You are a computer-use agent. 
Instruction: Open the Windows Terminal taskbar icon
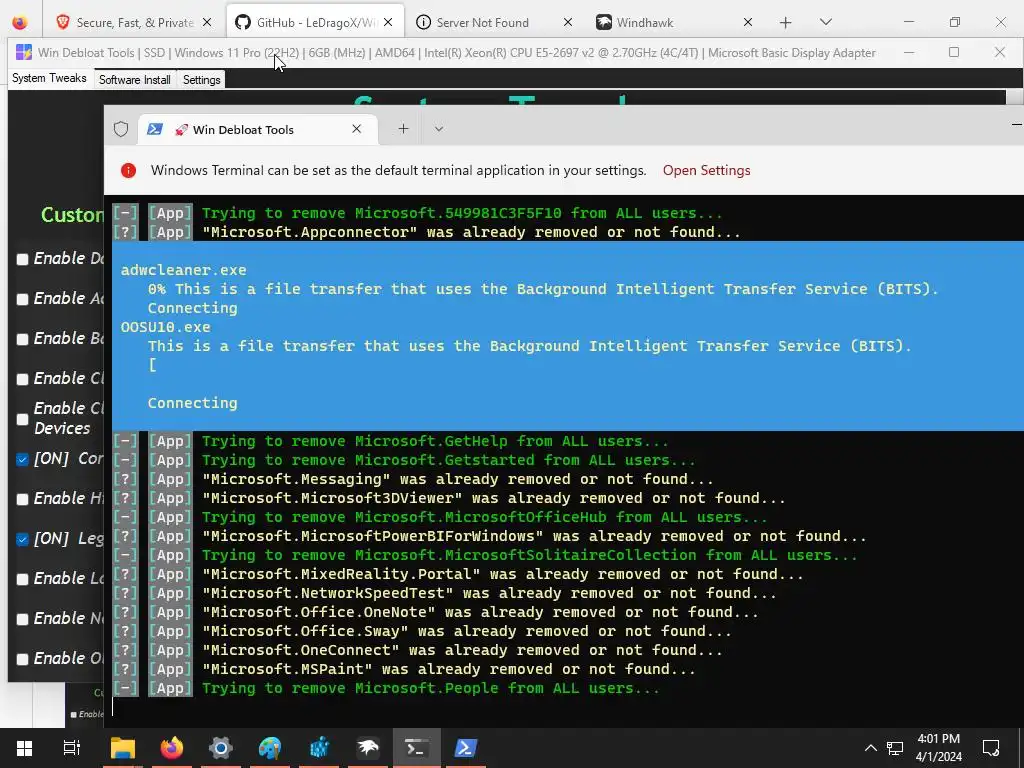point(417,748)
